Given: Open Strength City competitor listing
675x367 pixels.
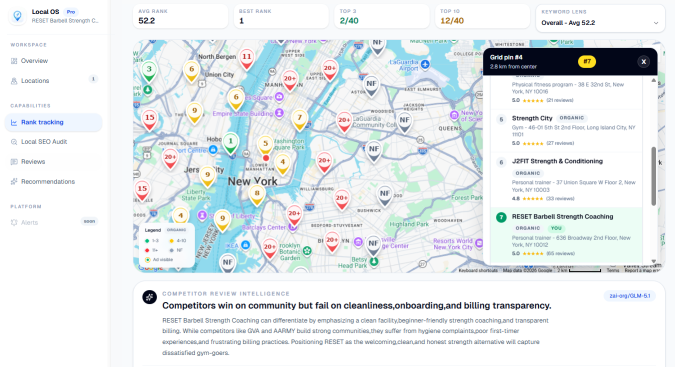Looking at the screenshot, I should pyautogui.click(x=566, y=130).
